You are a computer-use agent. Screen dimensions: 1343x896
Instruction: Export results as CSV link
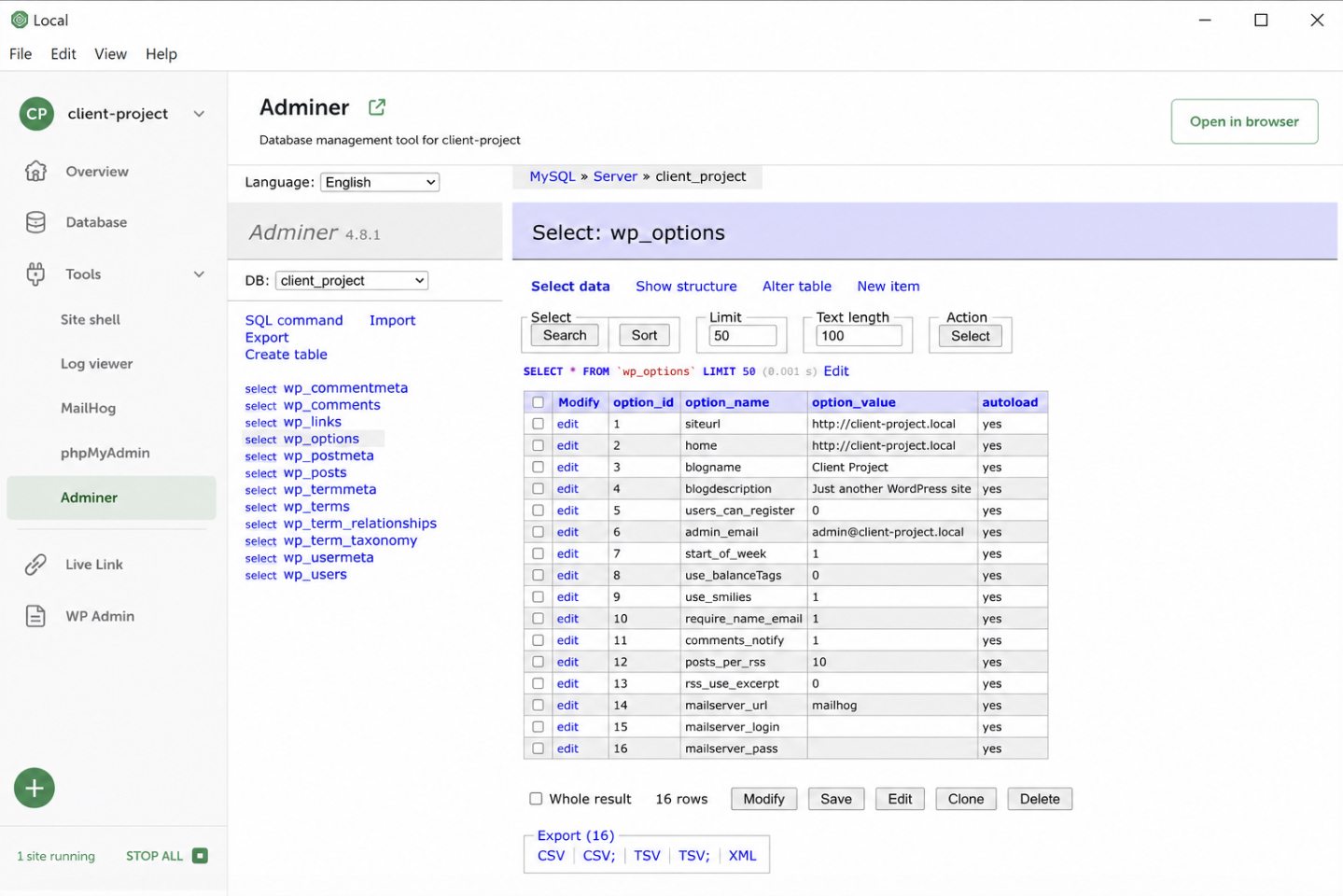tap(551, 856)
